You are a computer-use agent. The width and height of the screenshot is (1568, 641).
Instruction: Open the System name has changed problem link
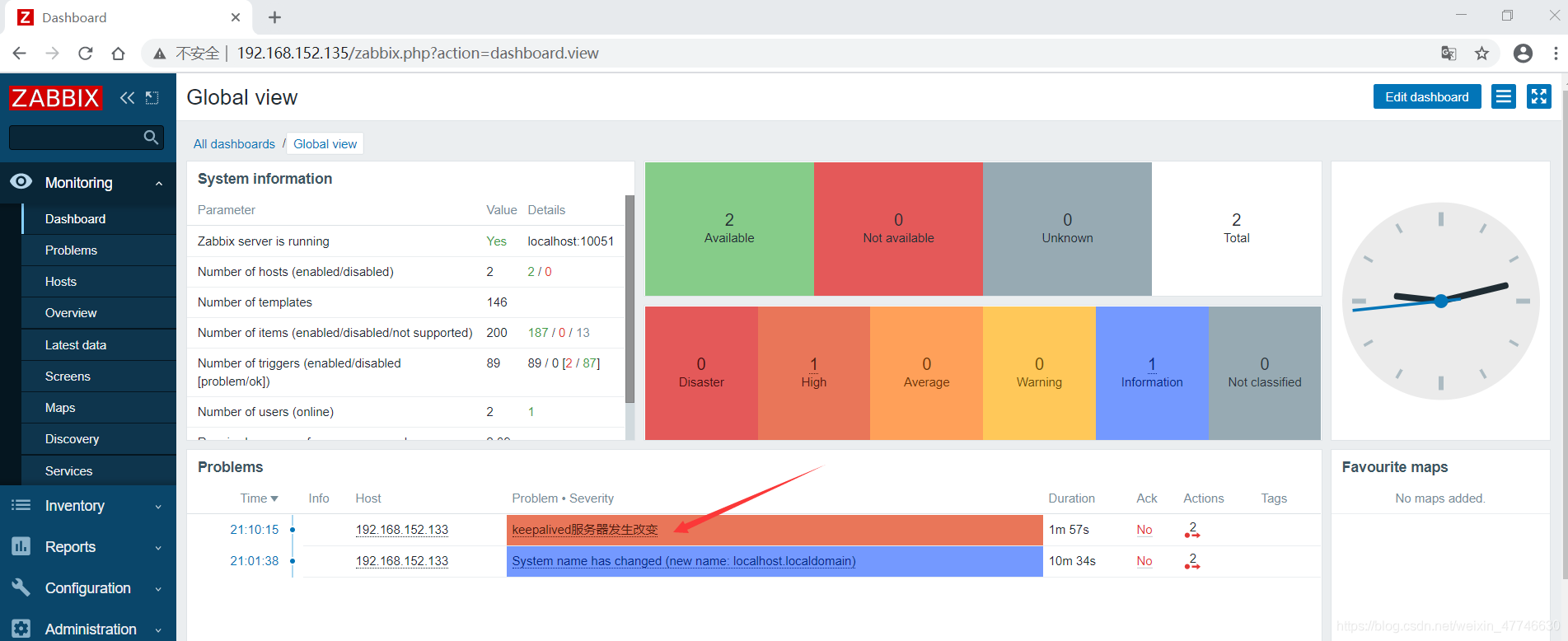point(684,561)
